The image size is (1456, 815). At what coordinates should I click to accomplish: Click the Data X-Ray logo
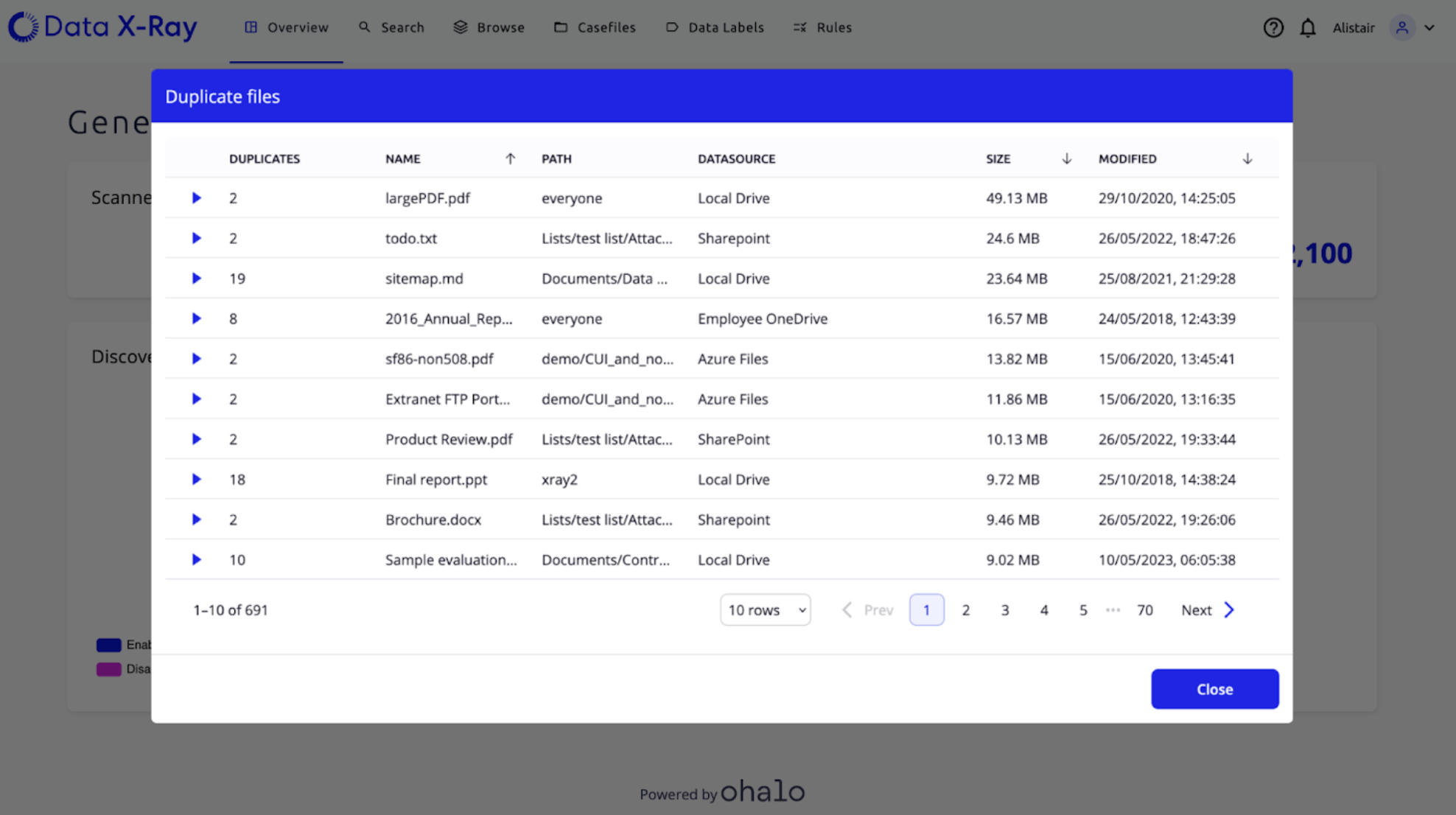click(x=102, y=27)
